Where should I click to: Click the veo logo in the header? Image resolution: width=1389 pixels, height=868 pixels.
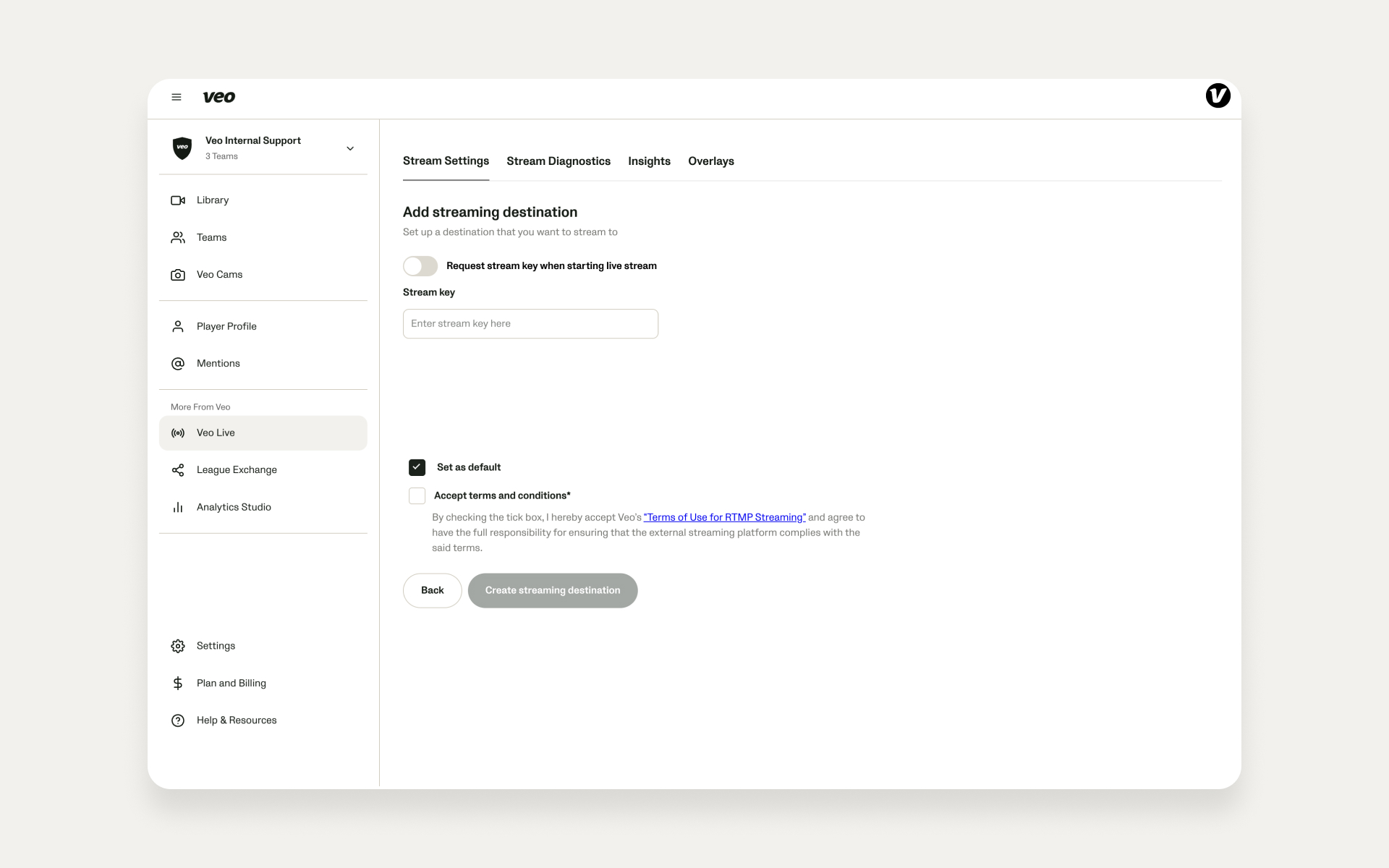click(x=218, y=97)
